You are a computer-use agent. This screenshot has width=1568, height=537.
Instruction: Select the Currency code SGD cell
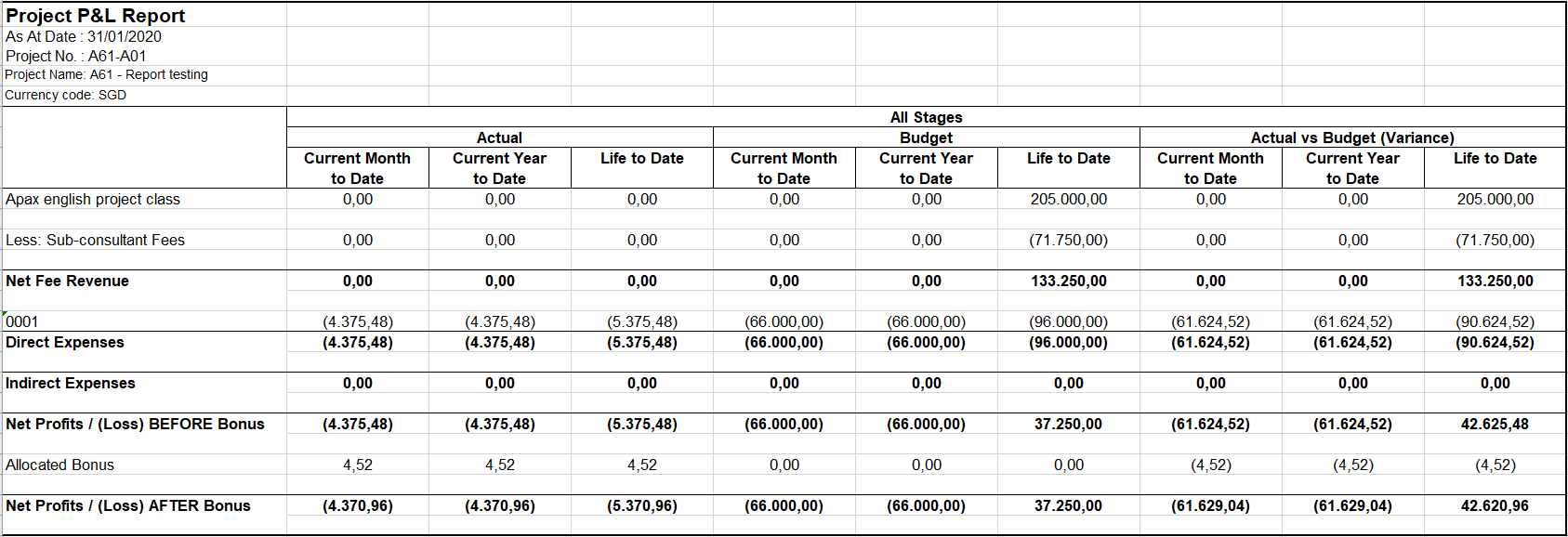pos(66,95)
